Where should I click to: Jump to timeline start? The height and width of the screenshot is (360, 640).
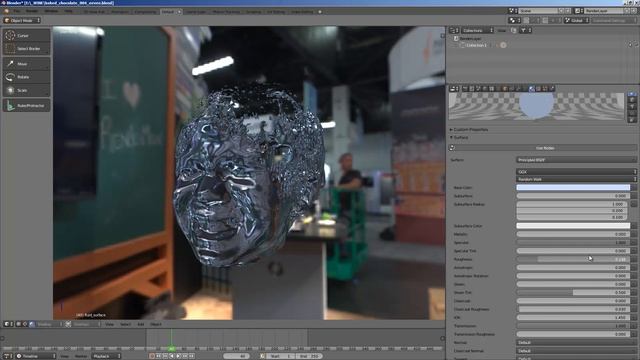159,356
